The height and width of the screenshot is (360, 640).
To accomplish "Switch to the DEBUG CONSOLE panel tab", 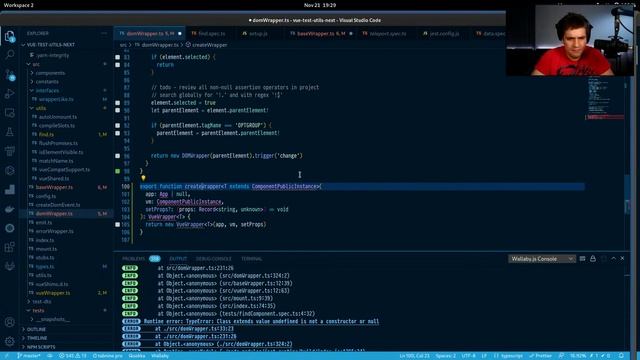I will [213, 259].
